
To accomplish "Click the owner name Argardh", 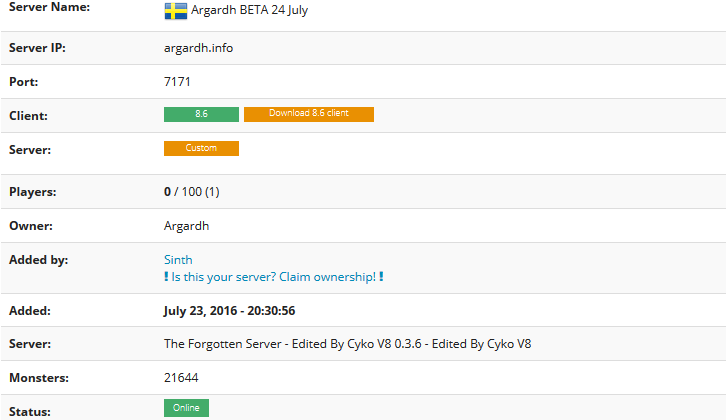I will [x=187, y=226].
